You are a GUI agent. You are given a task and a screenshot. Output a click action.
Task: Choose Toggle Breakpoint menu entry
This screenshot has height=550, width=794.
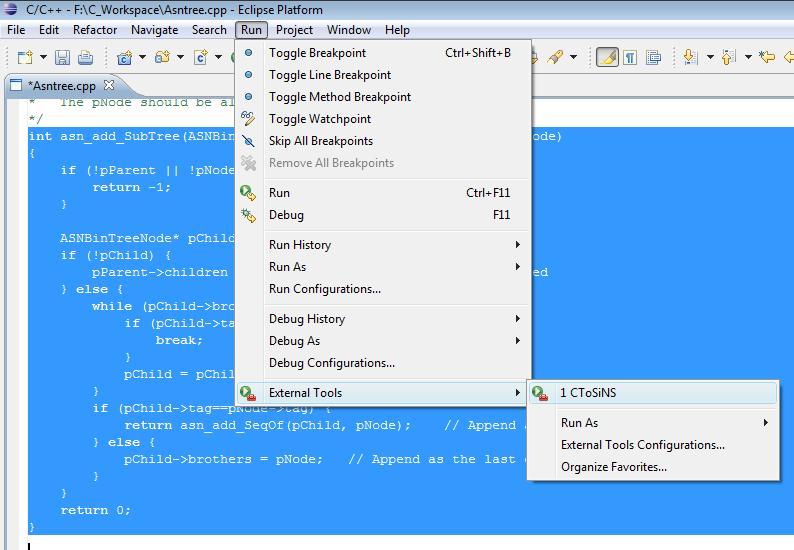(x=383, y=53)
